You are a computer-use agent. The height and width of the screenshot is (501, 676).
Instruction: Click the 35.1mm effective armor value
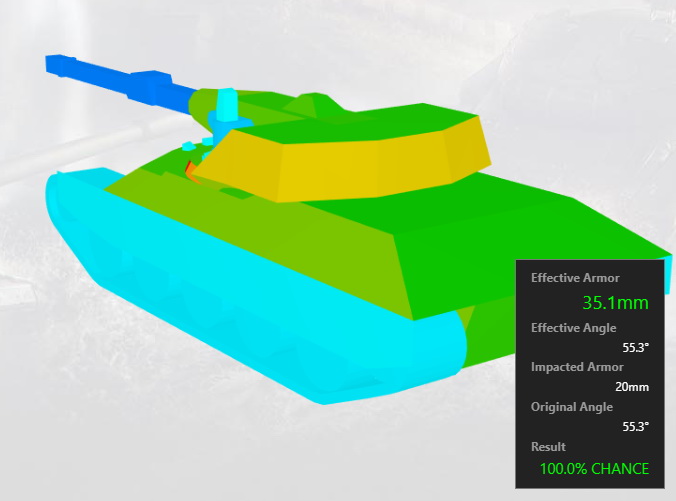(615, 303)
